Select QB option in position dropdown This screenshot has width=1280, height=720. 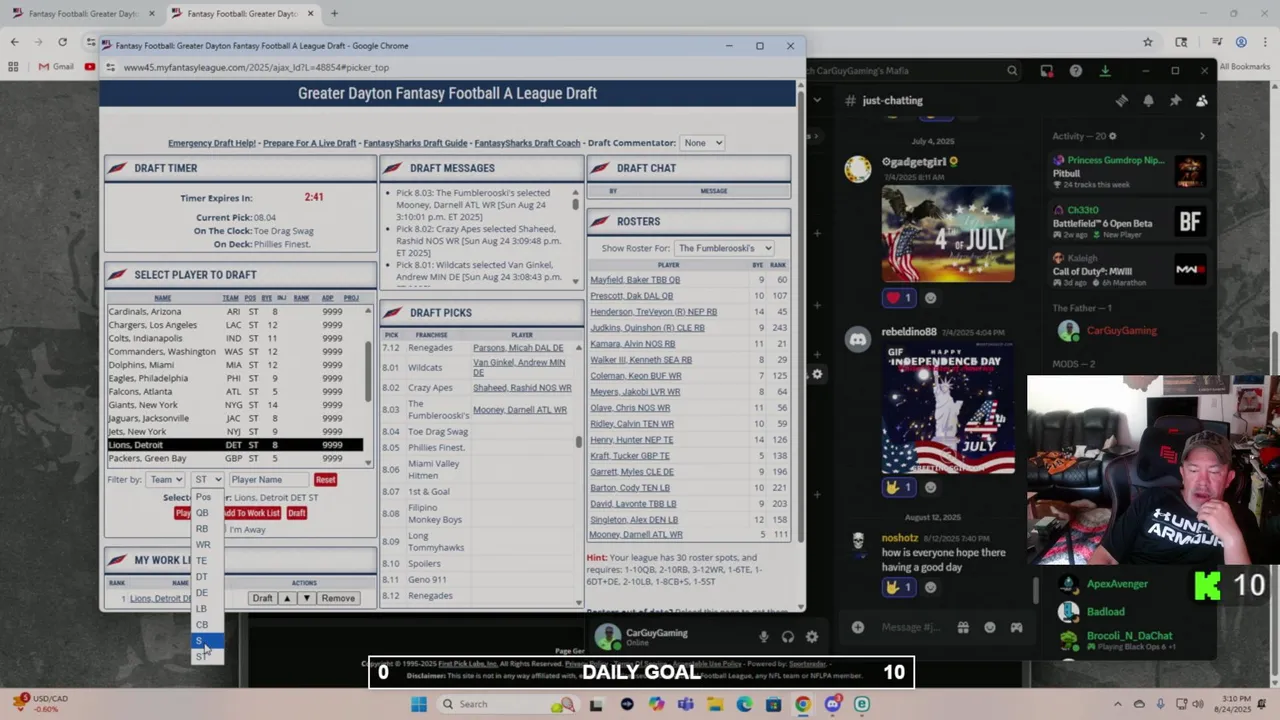[202, 513]
